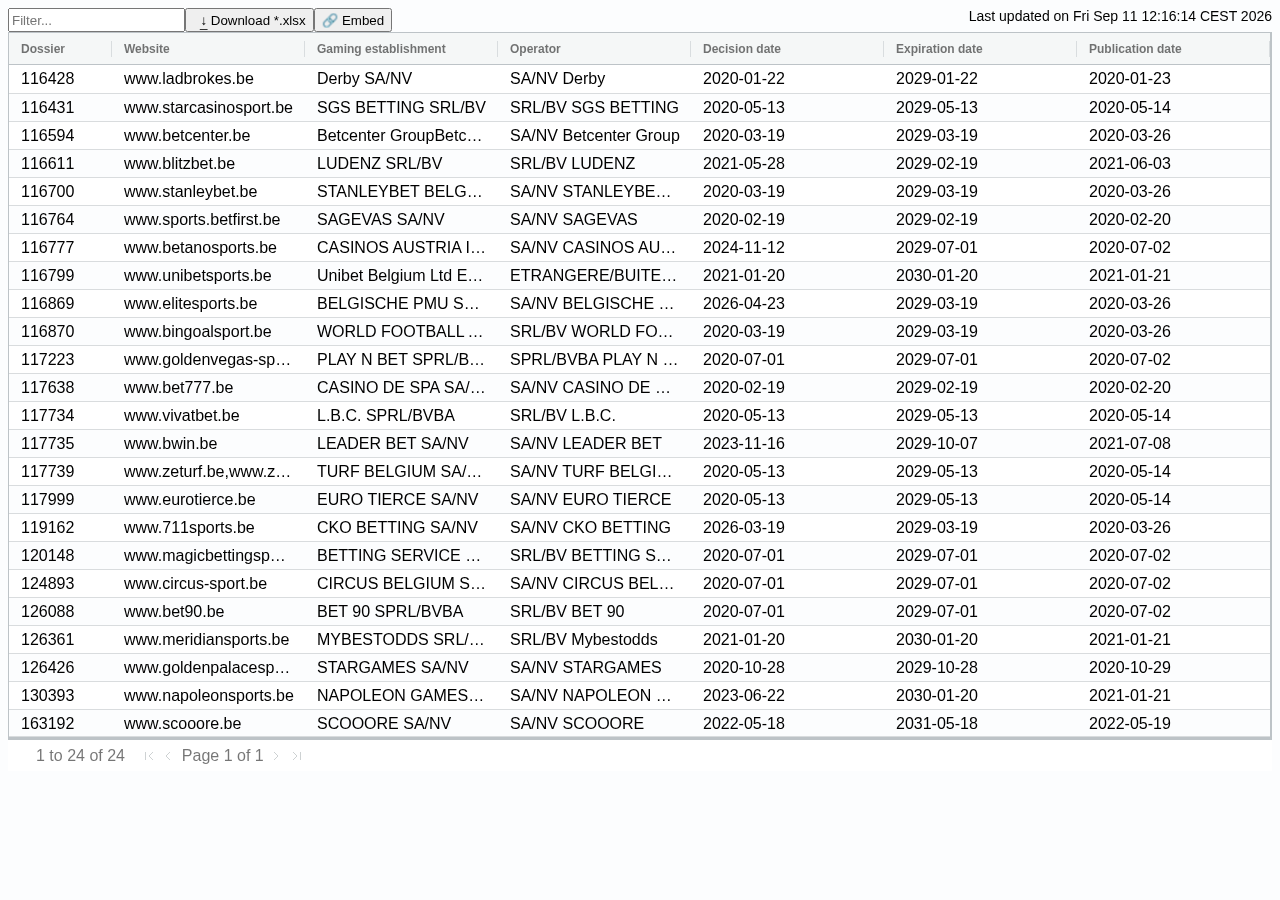This screenshot has width=1280, height=900.
Task: Select website cell www.starcasinosport.be
Action: point(208,107)
